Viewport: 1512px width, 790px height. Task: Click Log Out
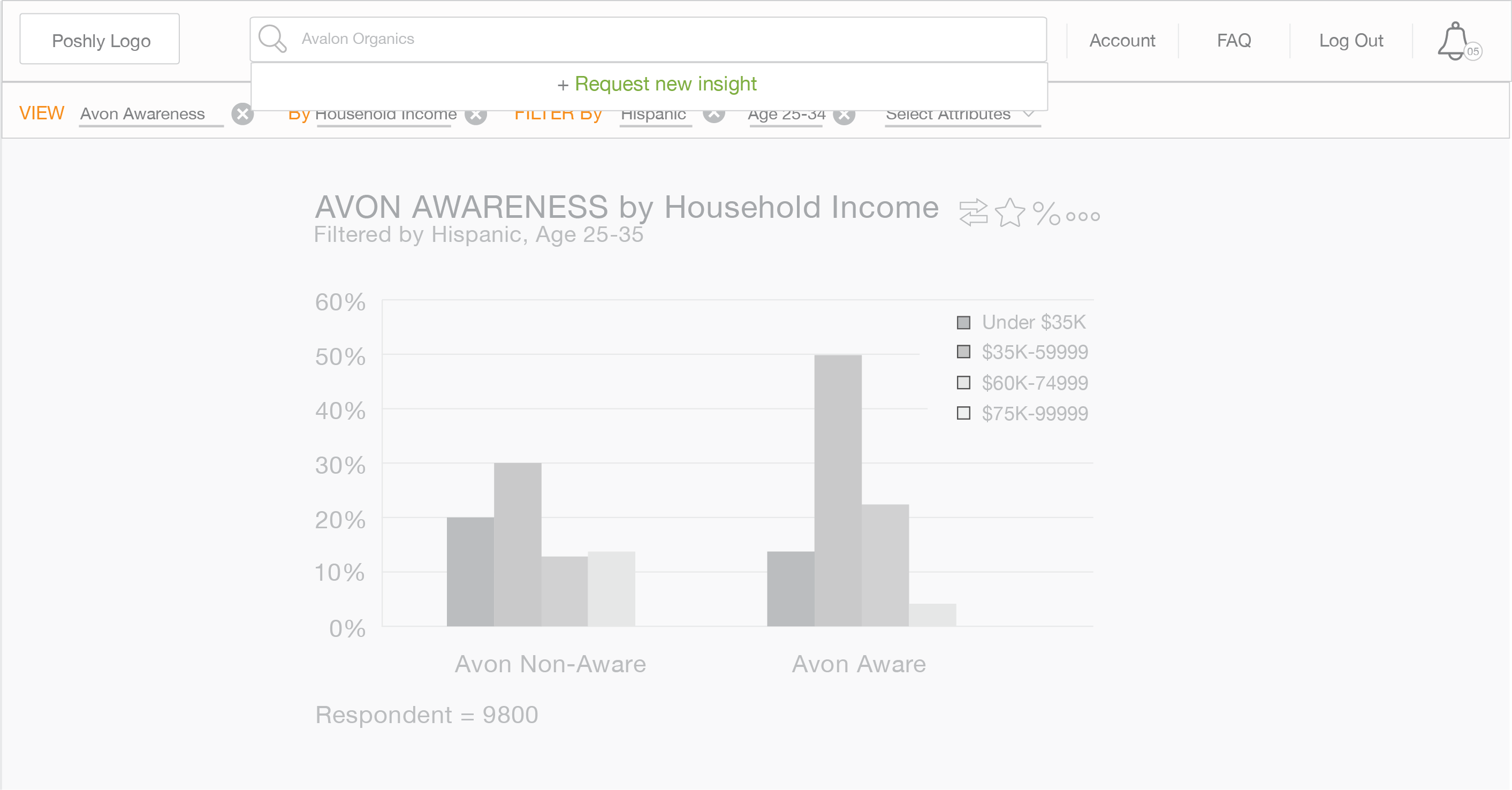pos(1350,41)
